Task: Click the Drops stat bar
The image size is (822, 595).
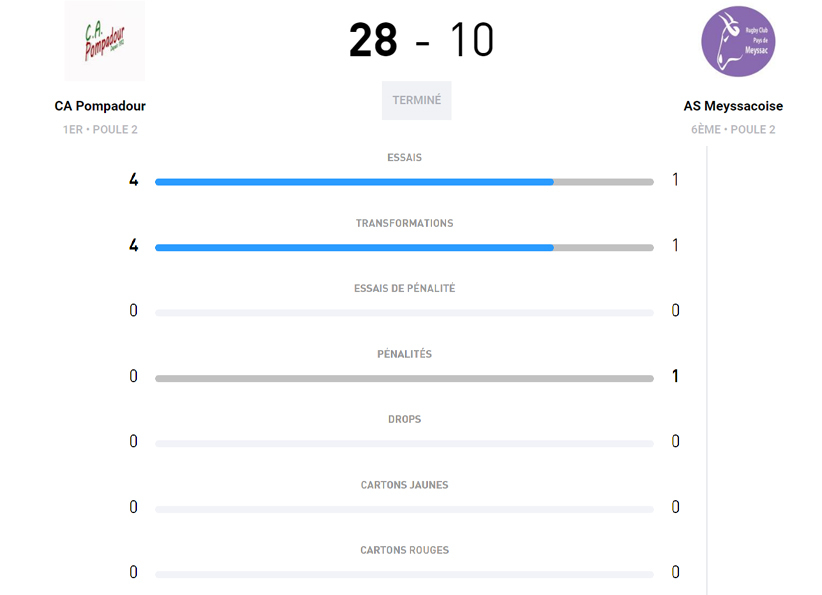Action: 404,443
